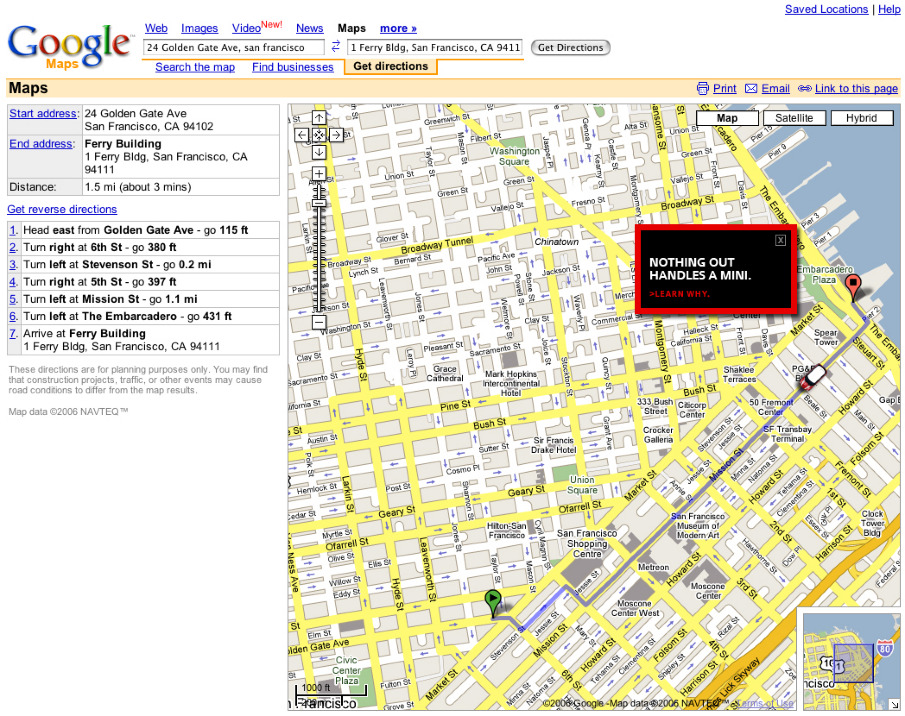Pan the map right with arrow
The image size is (905, 716).
(x=336, y=135)
